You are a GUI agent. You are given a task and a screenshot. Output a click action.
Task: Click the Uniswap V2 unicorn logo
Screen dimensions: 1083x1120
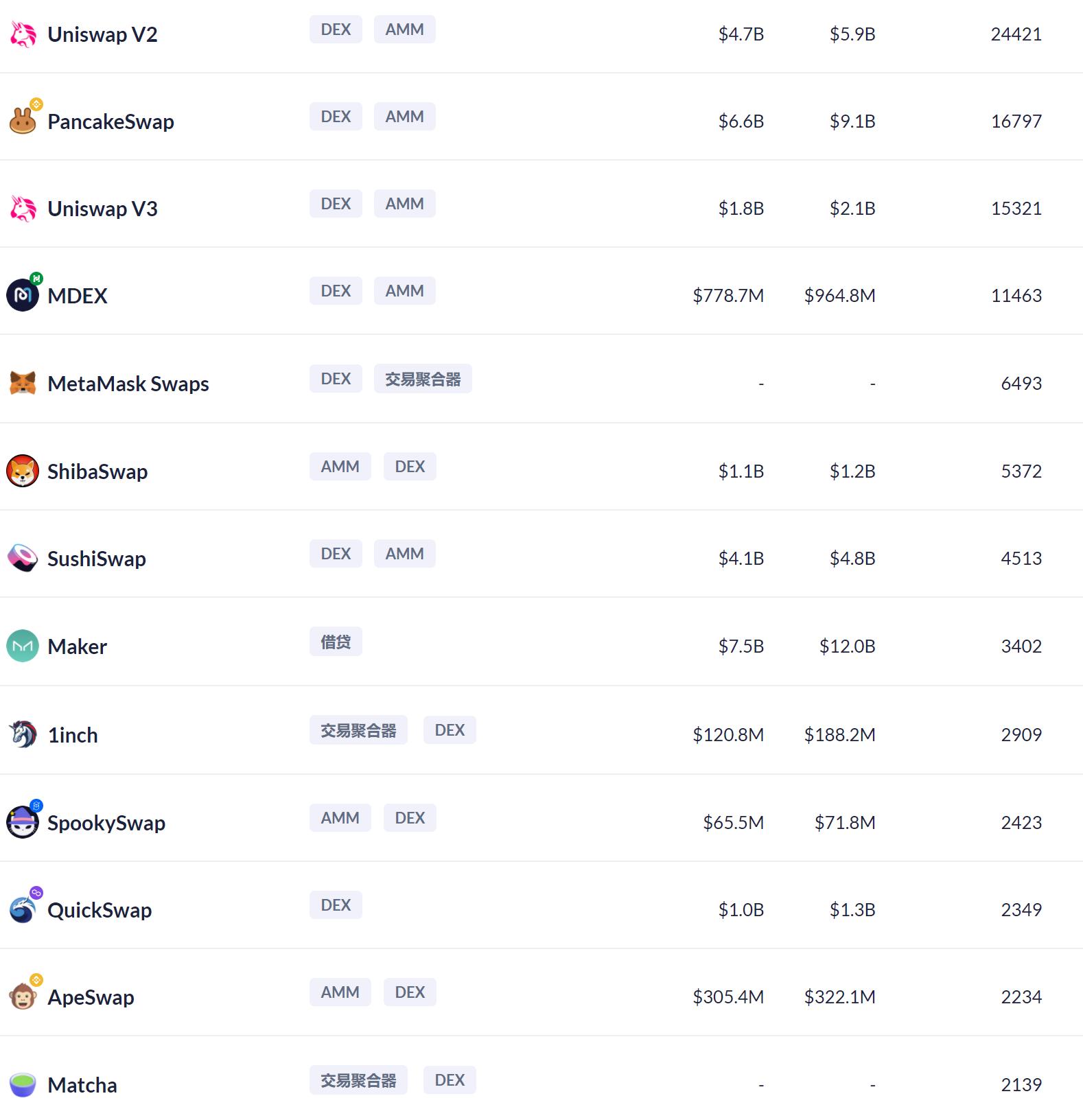23,34
